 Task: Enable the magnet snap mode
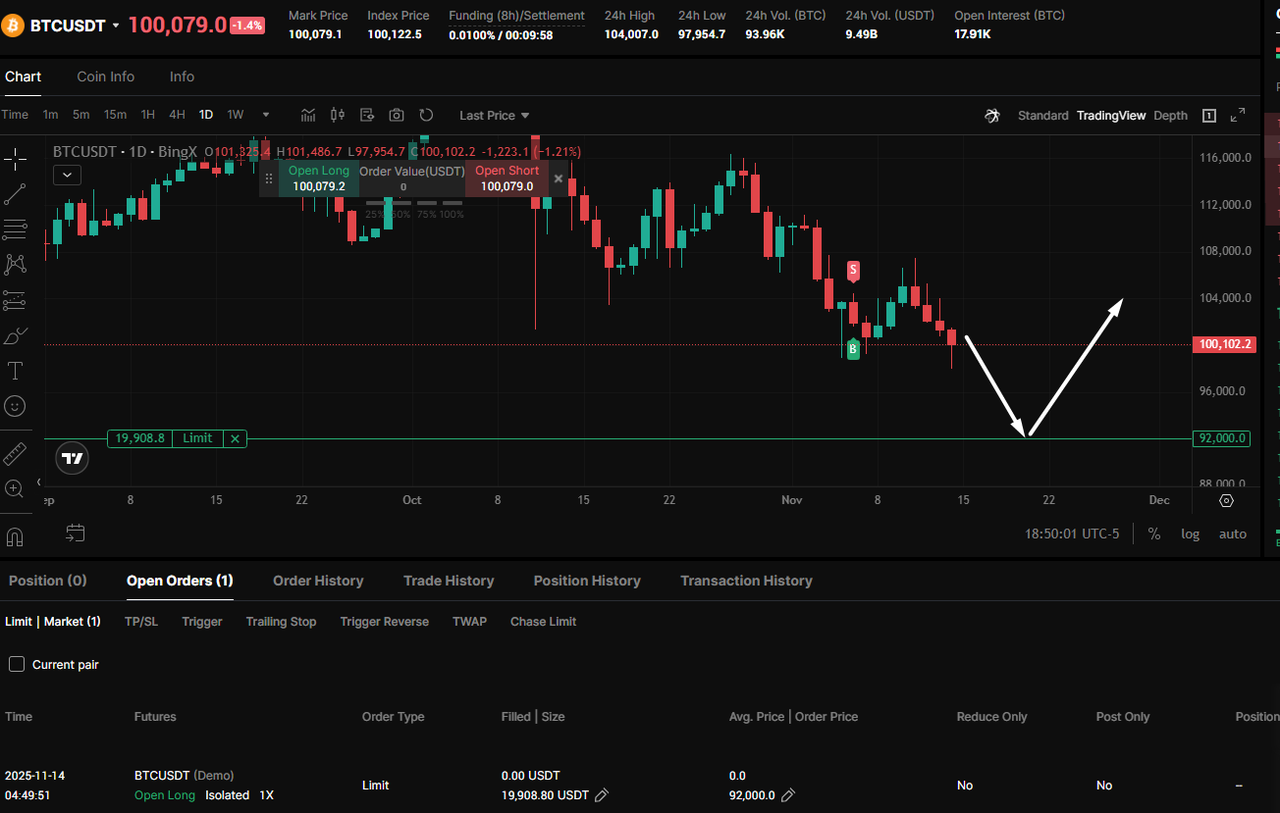(x=15, y=537)
